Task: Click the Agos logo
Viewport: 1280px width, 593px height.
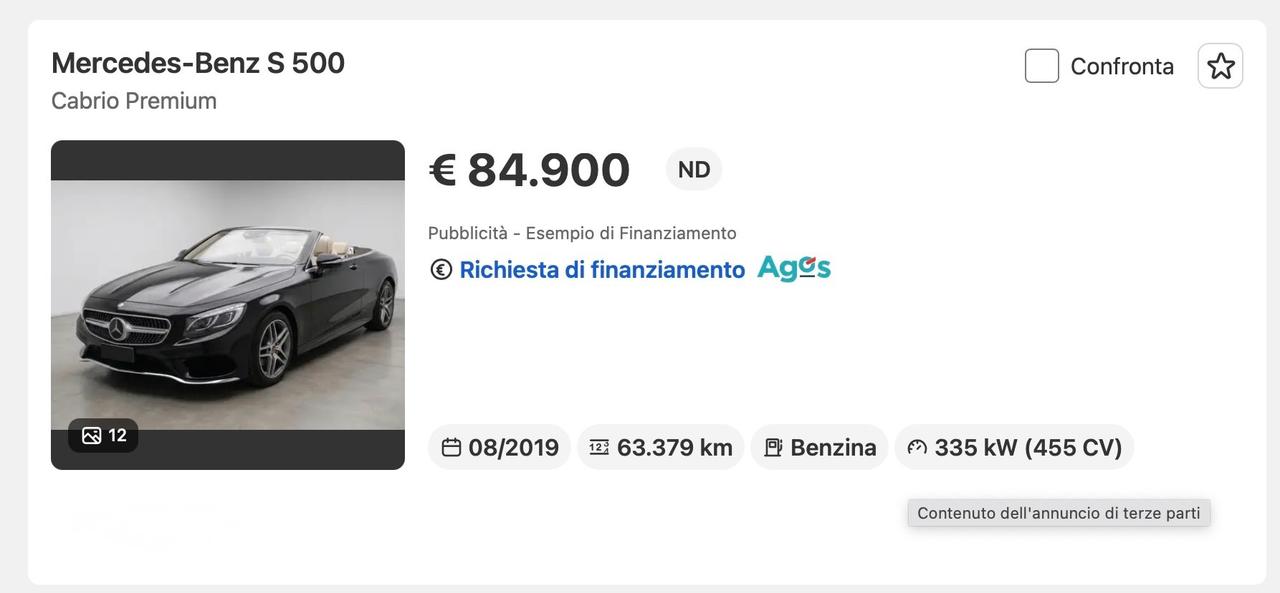Action: [795, 266]
